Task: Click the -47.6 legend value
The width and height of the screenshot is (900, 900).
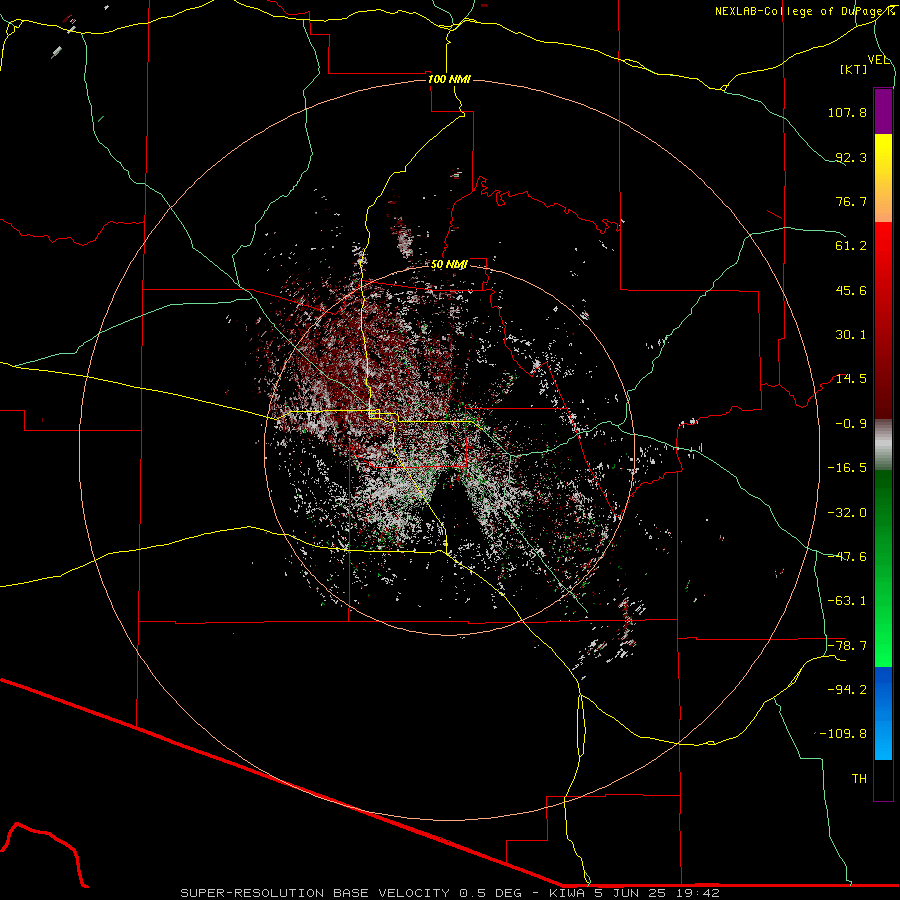Action: [847, 557]
